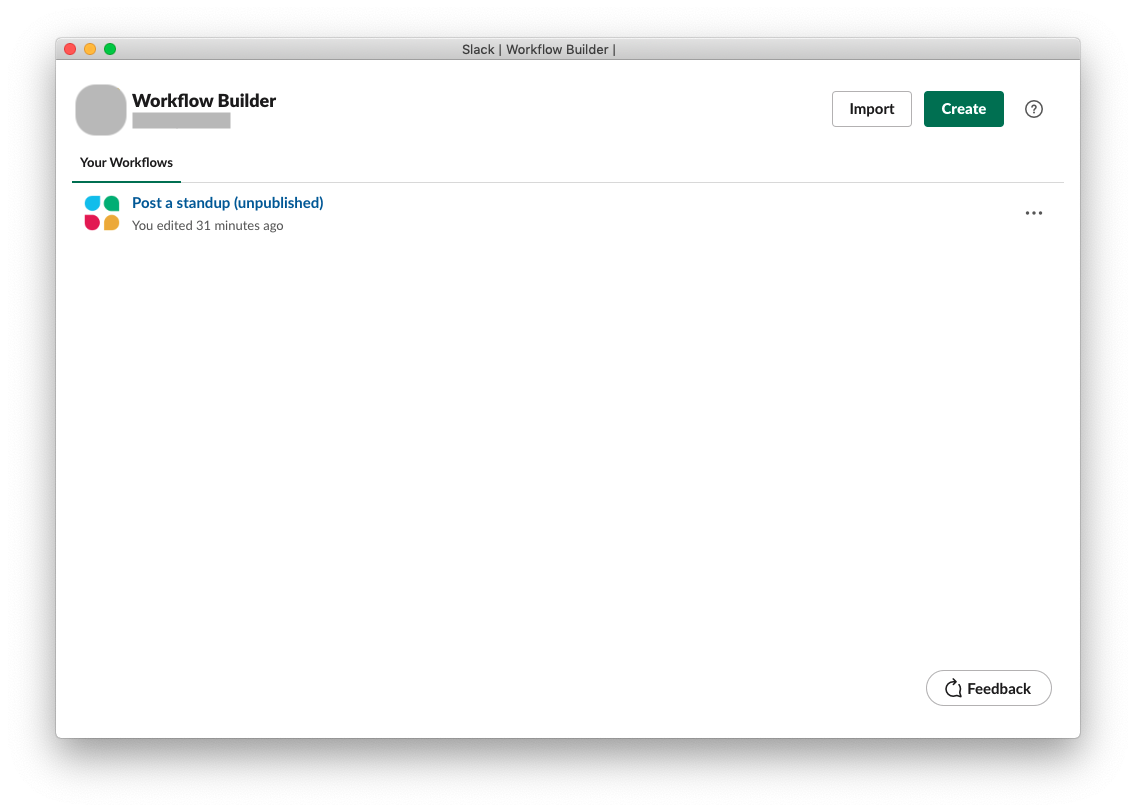Click the Import button
Viewport: 1136px width, 812px height.
click(x=872, y=109)
